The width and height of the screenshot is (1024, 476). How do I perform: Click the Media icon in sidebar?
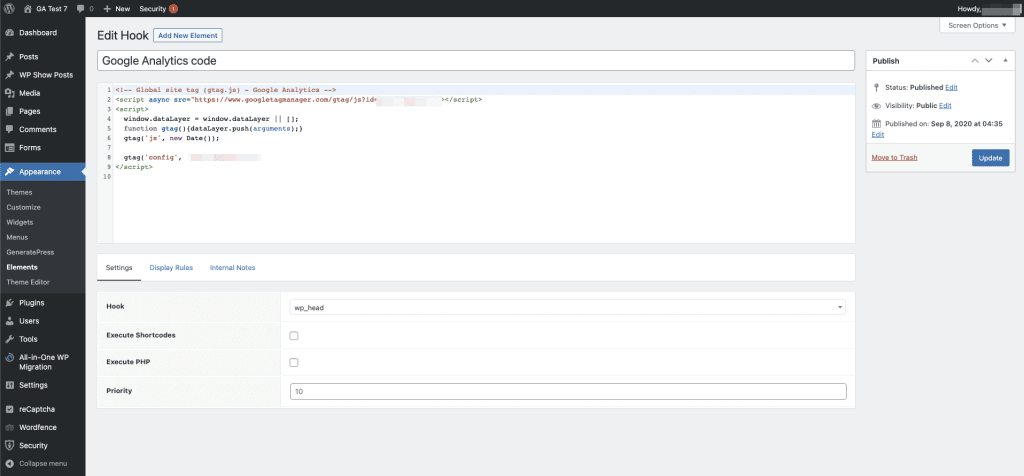click(x=10, y=93)
